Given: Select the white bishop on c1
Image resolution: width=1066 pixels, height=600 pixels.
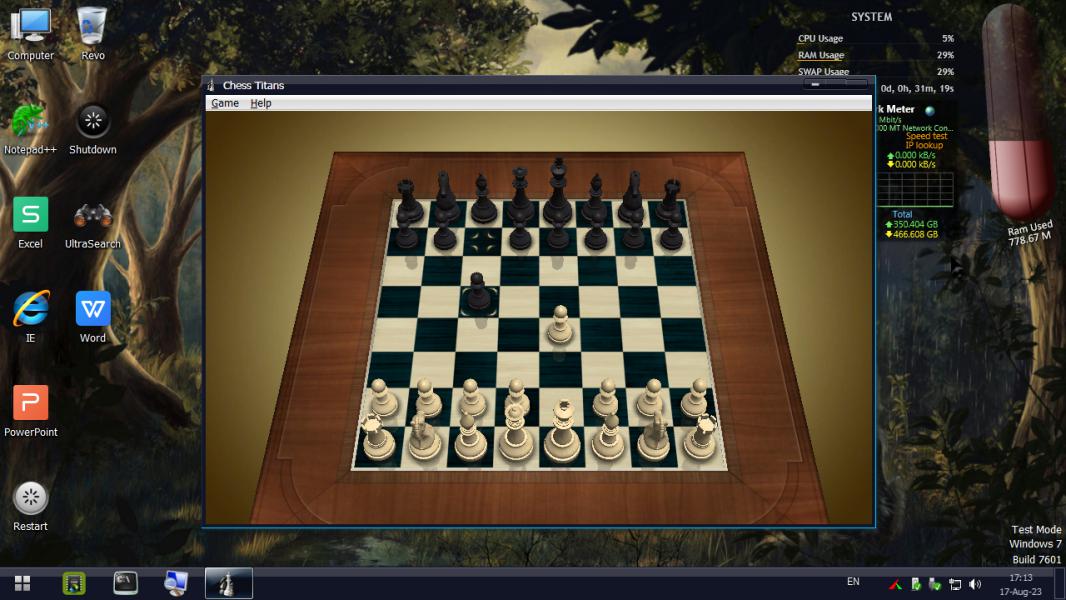Looking at the screenshot, I should 469,436.
